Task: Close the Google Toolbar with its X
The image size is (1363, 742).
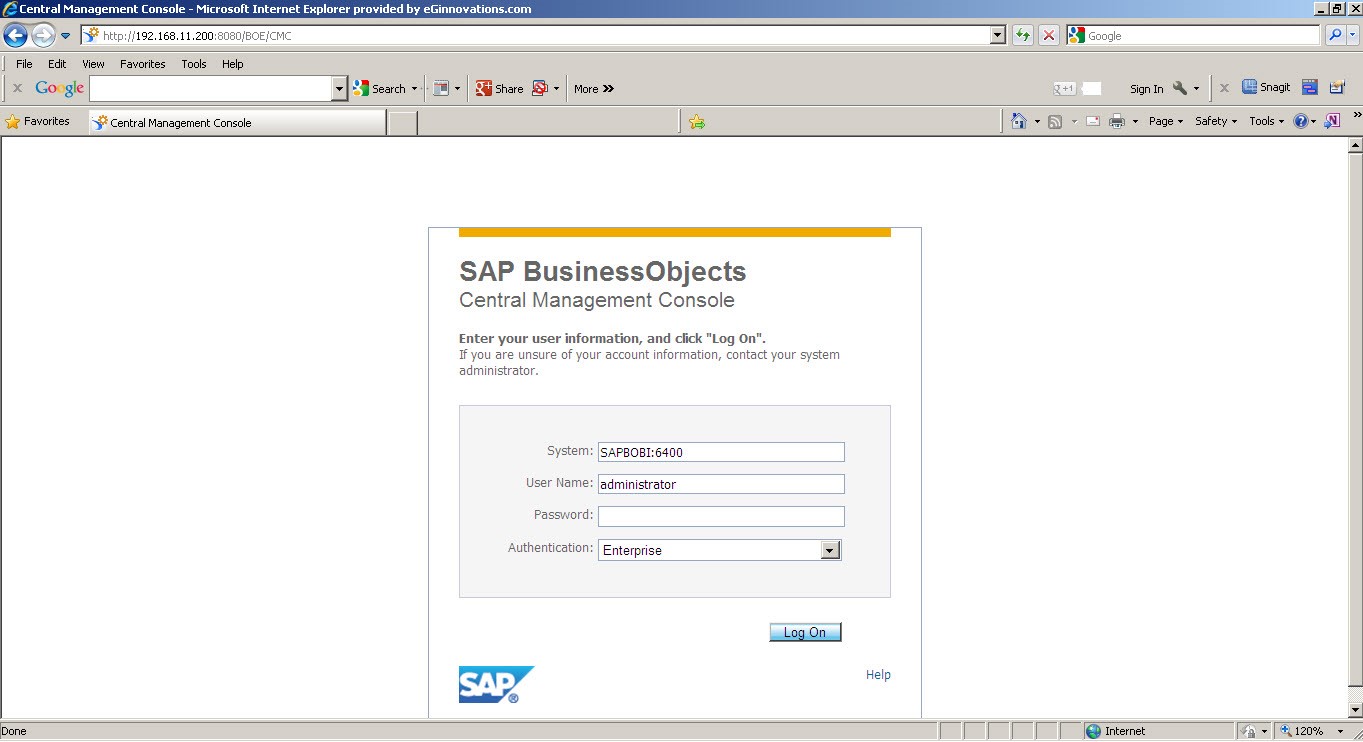Action: pyautogui.click(x=17, y=88)
